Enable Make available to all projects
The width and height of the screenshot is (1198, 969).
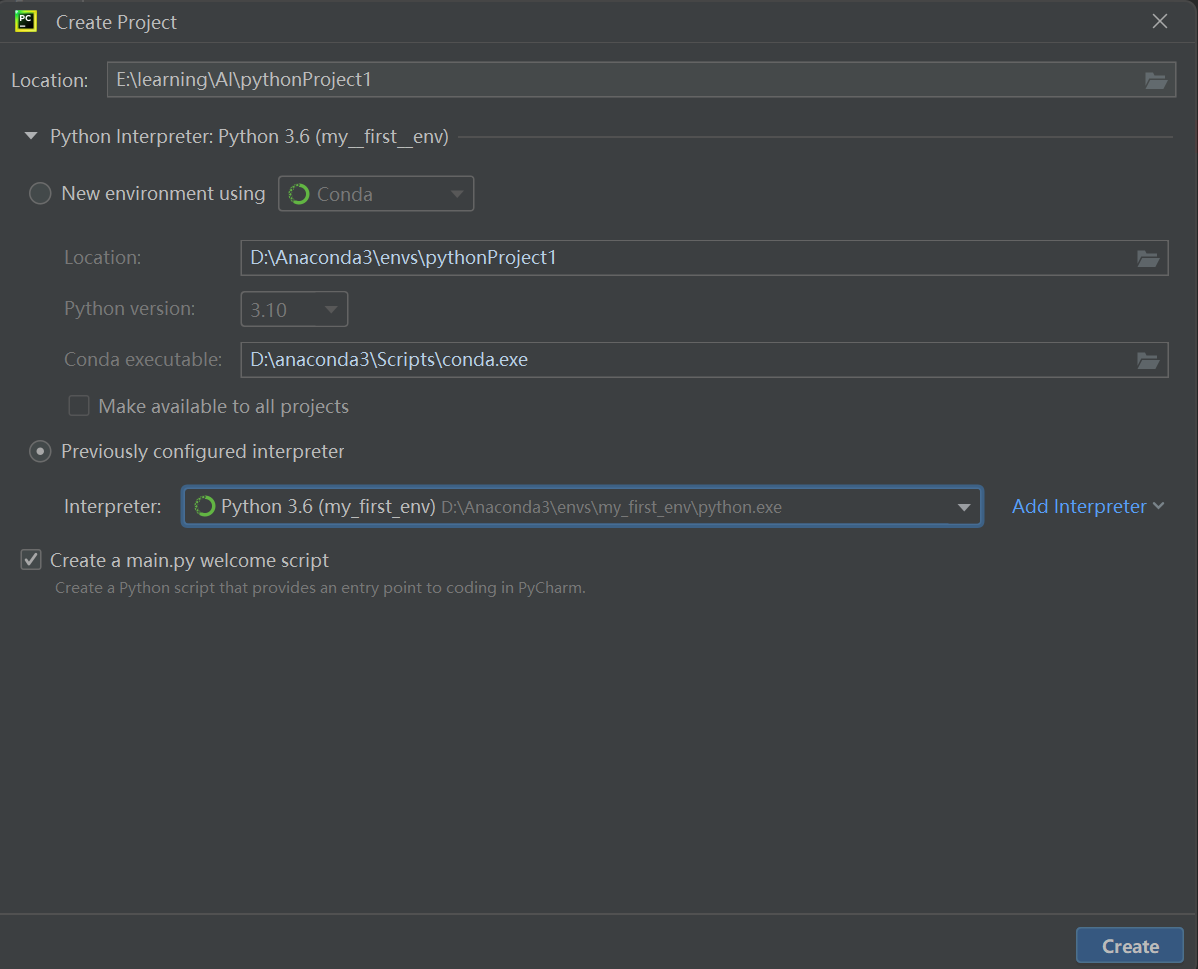coord(79,406)
